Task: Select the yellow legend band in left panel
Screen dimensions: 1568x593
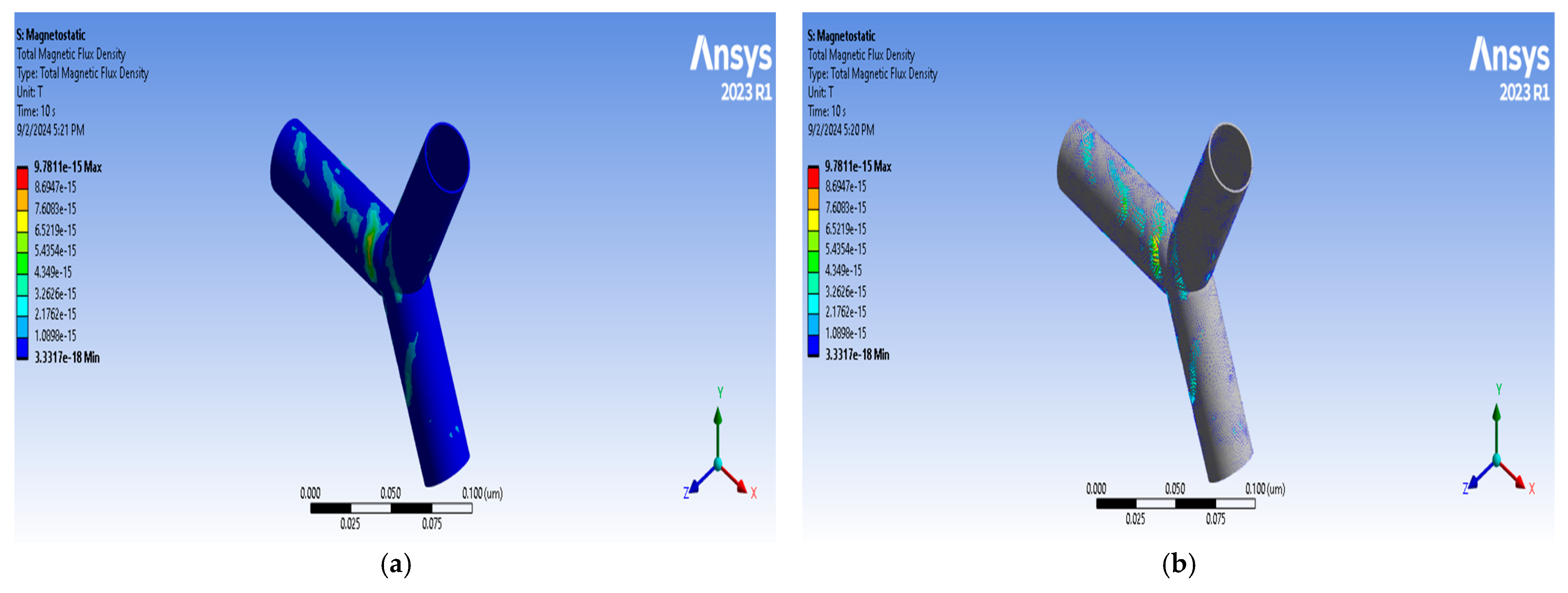Action: click(x=22, y=221)
